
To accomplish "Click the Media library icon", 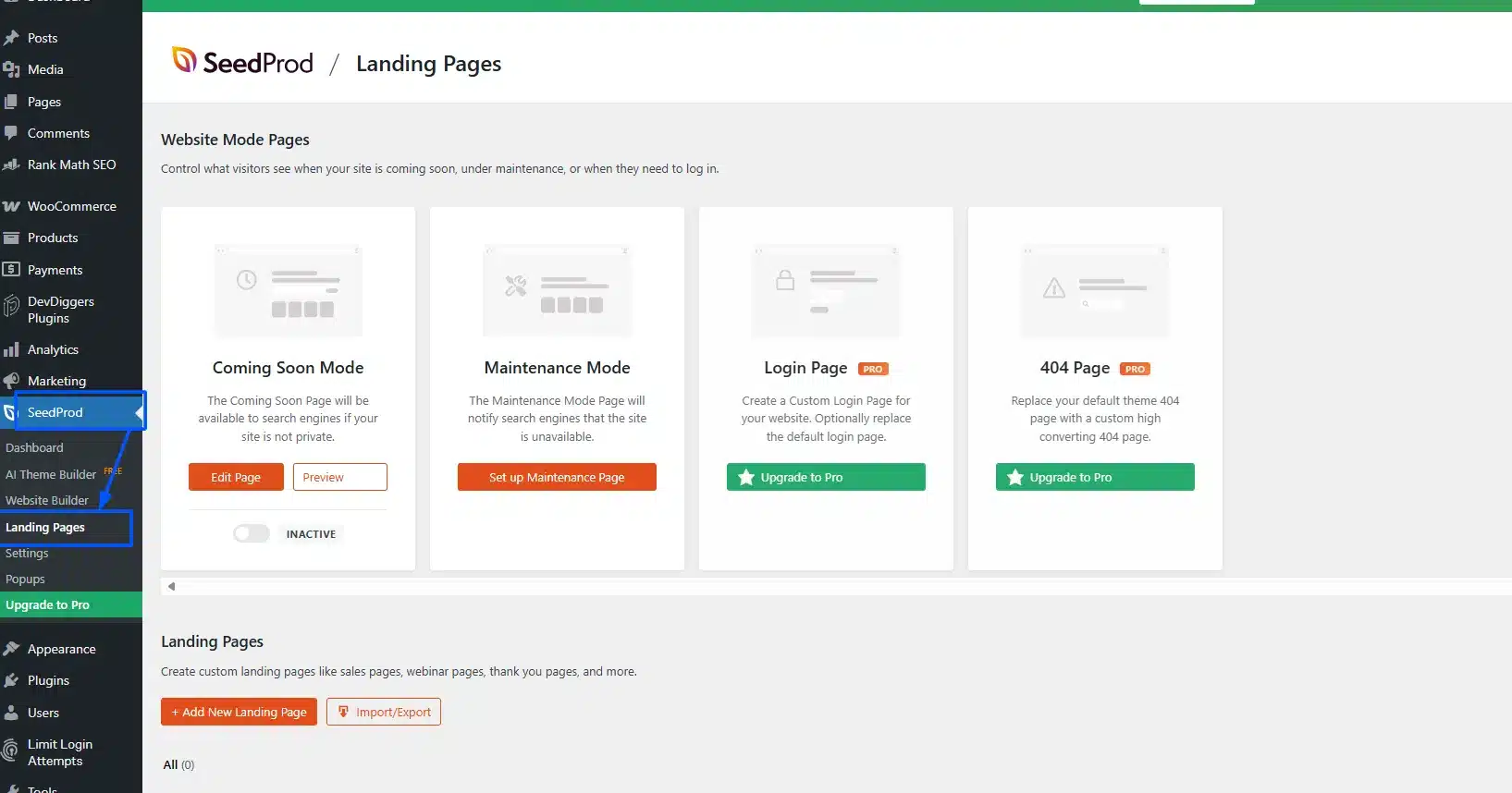I will tap(11, 69).
